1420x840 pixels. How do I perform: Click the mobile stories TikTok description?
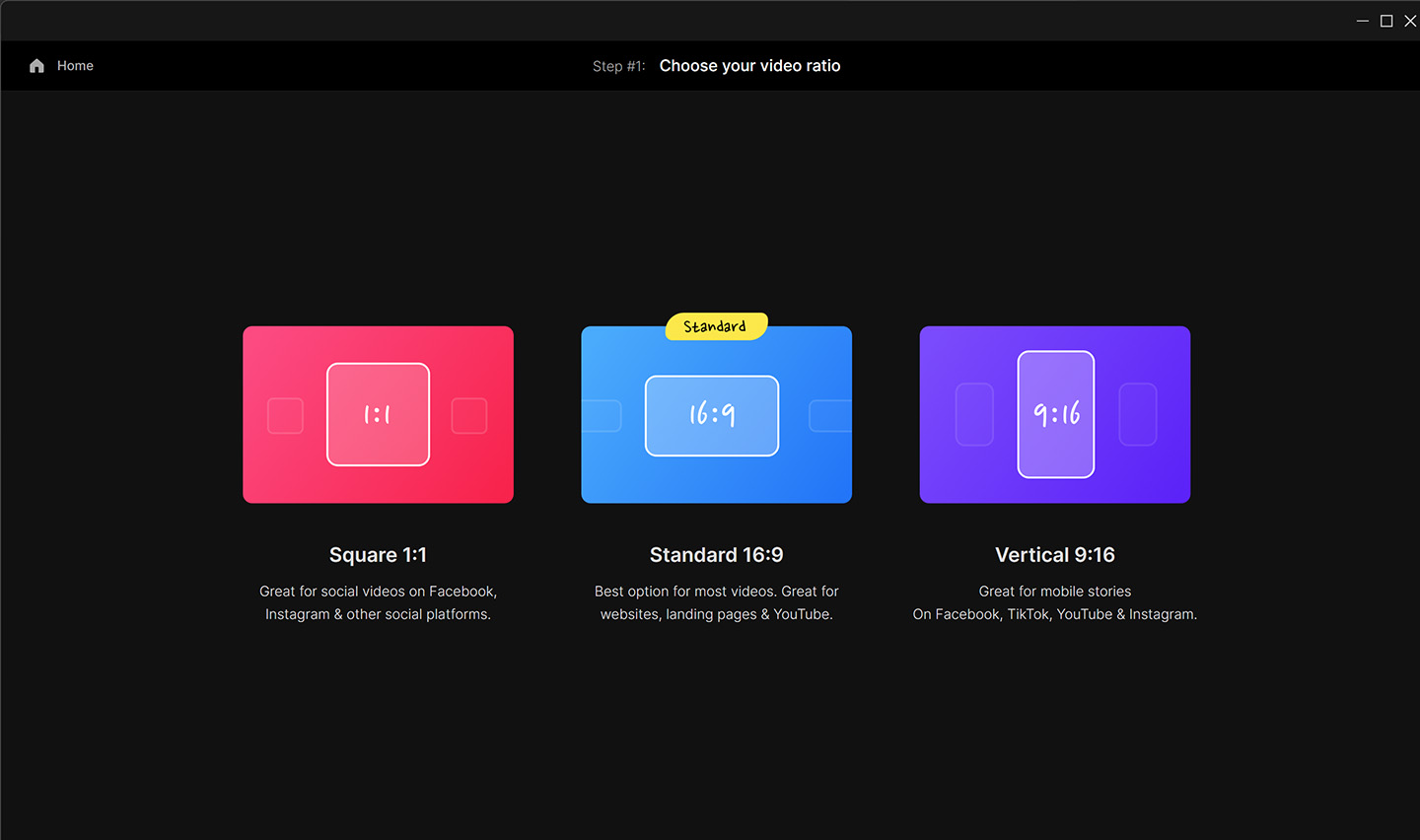click(1054, 602)
